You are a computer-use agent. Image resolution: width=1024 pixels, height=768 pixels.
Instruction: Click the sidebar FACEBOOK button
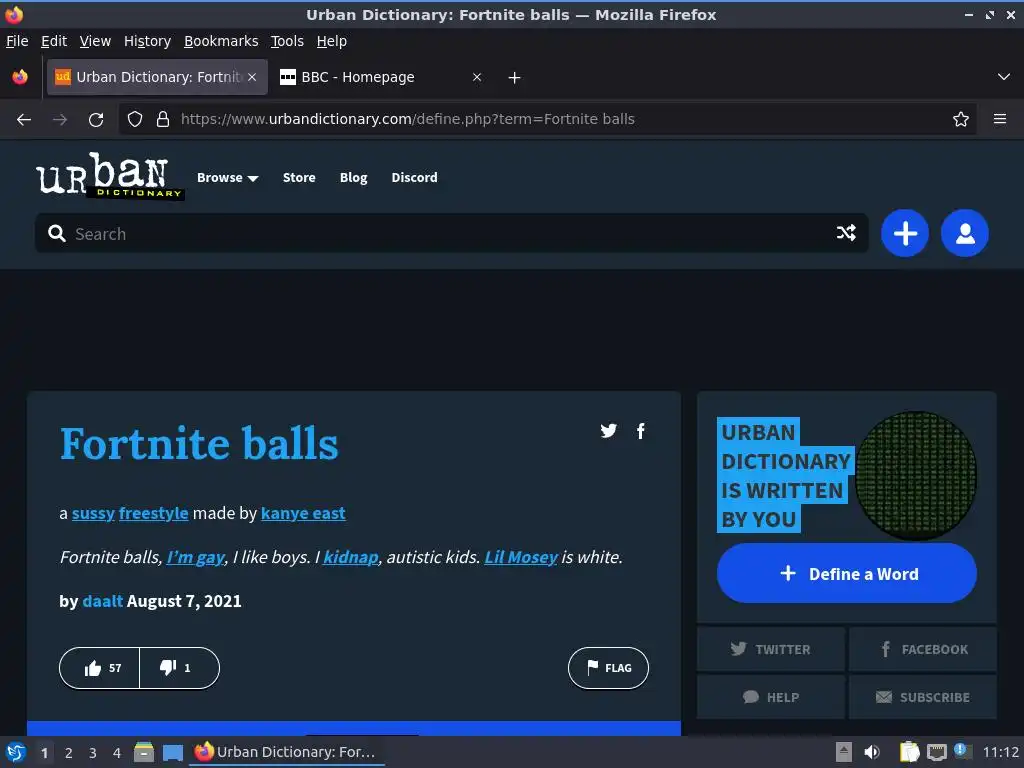(x=923, y=649)
